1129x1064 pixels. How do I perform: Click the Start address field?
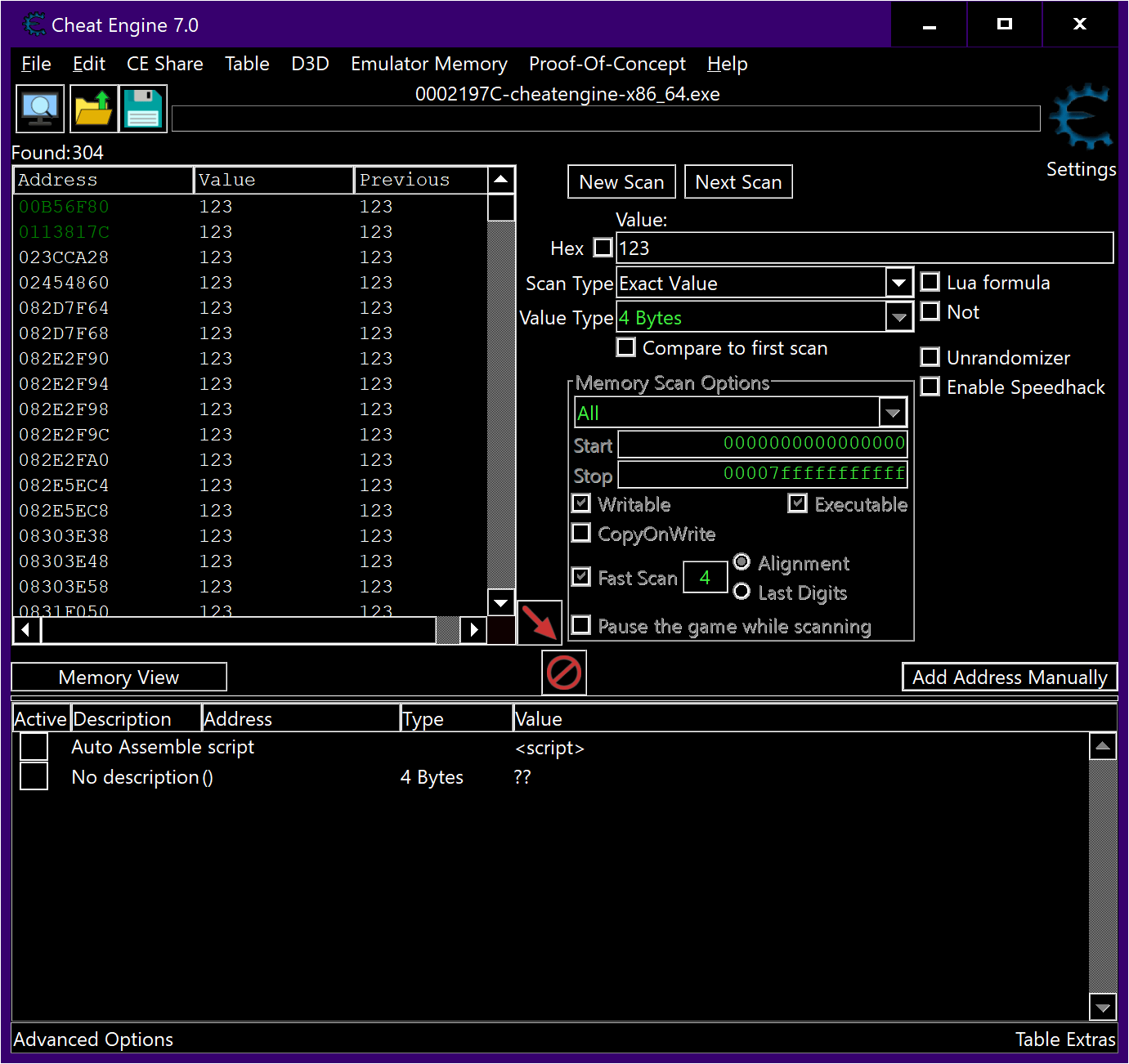click(763, 445)
